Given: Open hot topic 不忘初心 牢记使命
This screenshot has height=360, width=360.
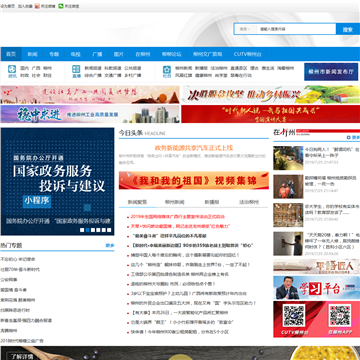Looking at the screenshot, I should [x=18, y=259].
